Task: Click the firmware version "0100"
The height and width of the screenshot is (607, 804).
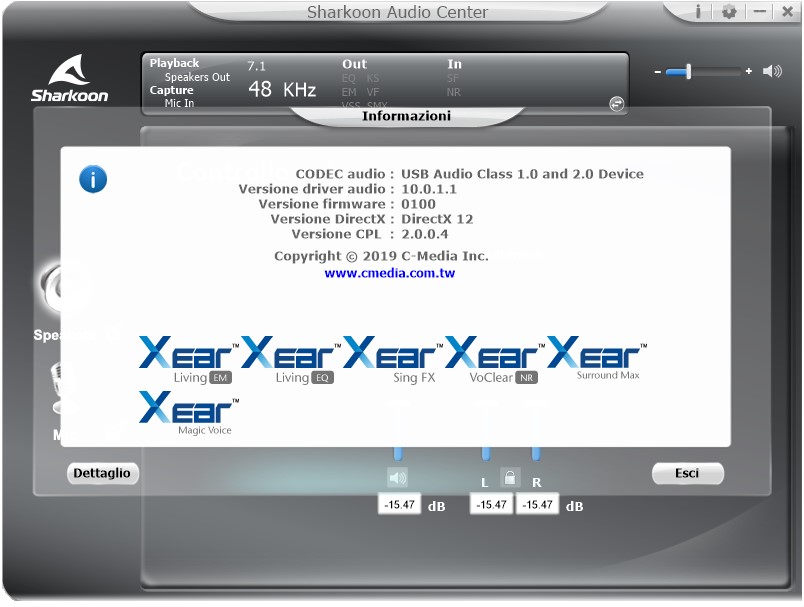Action: (x=418, y=204)
